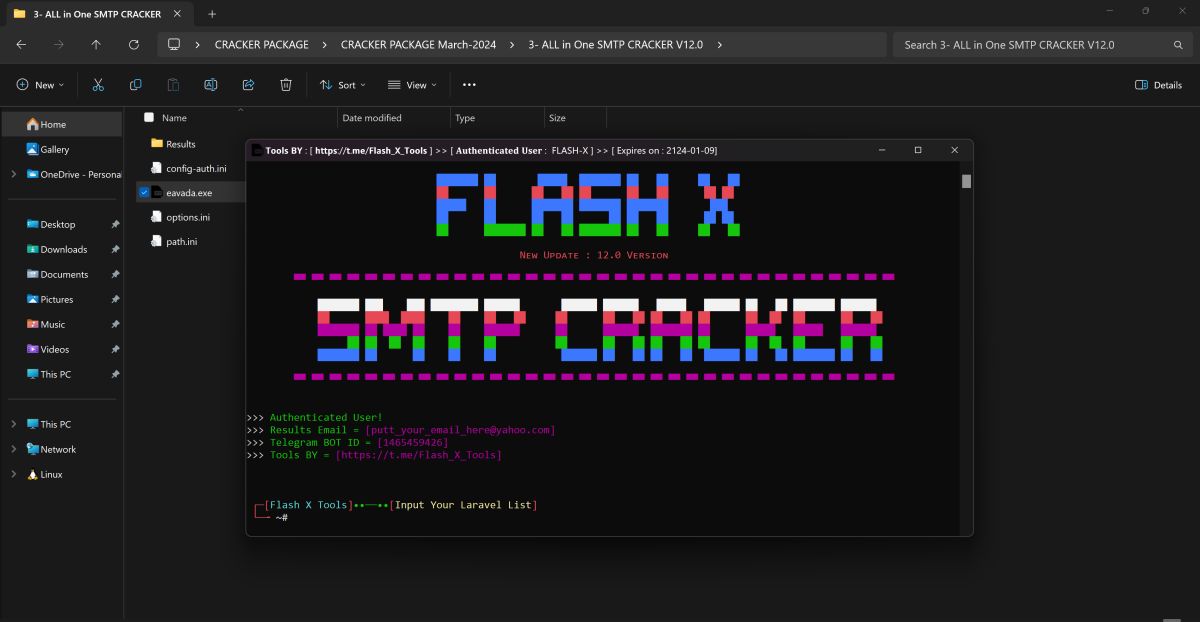1200x622 pixels.
Task: Toggle the select-all checkbox in header
Action: (x=149, y=117)
